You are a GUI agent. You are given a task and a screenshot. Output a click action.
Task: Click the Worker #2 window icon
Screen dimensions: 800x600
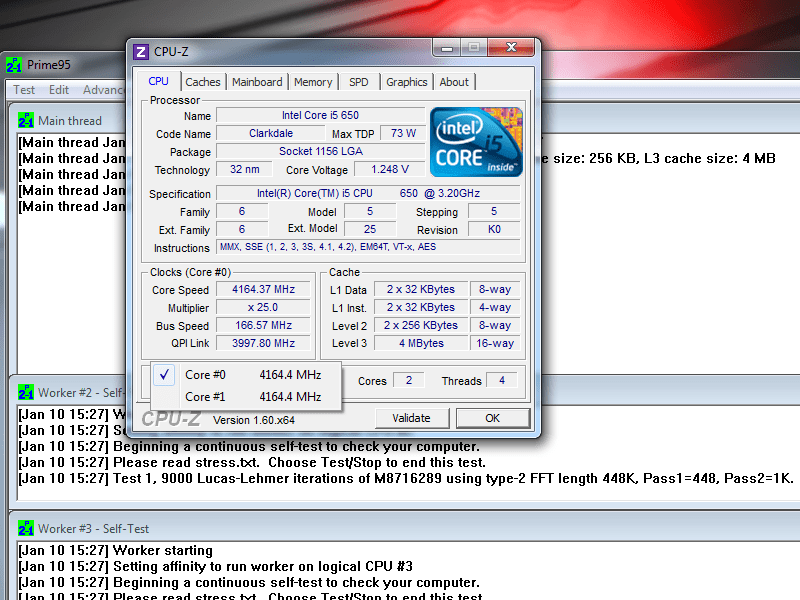point(26,392)
